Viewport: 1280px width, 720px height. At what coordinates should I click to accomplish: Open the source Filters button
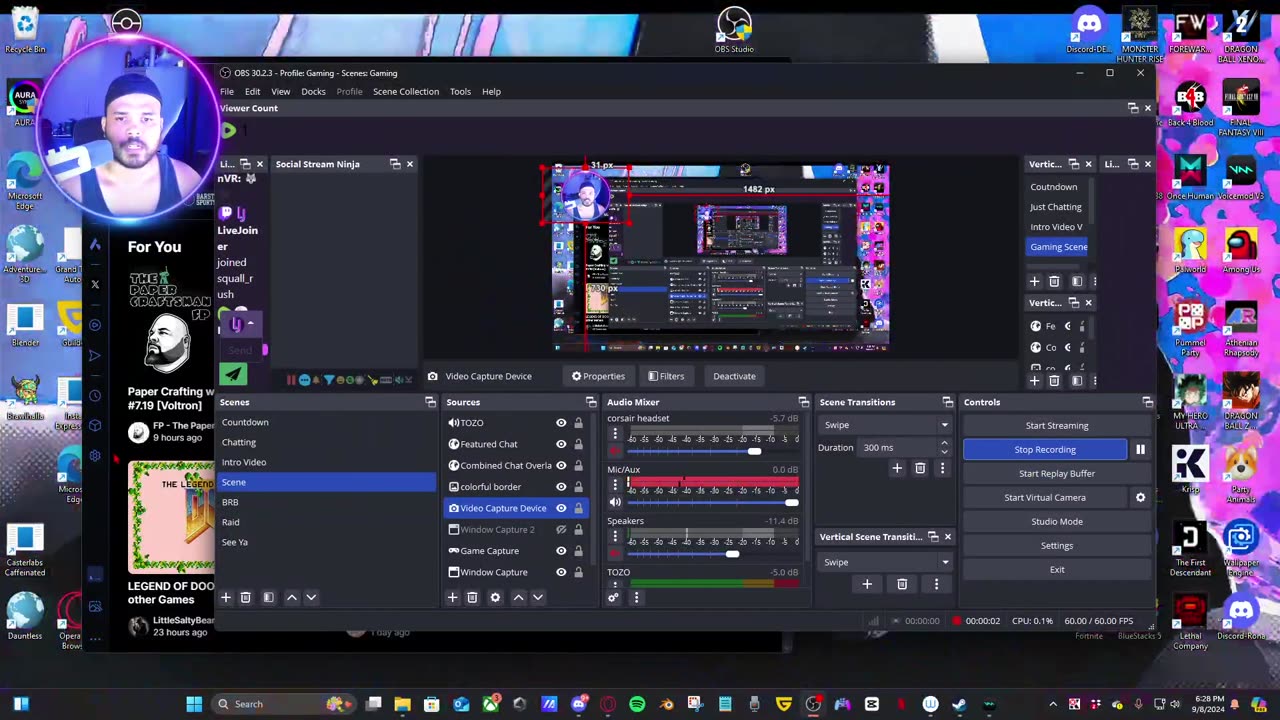point(666,376)
